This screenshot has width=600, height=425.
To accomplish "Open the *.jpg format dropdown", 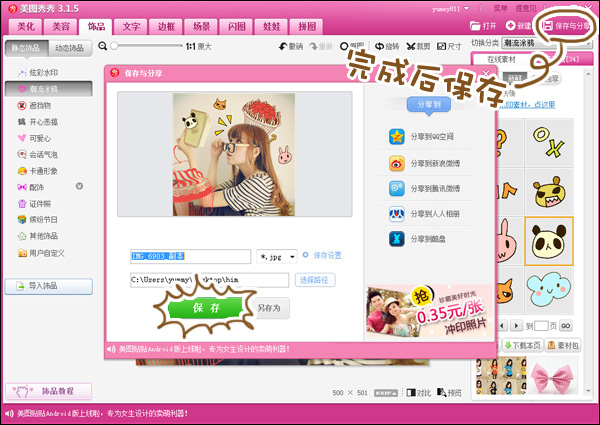I will 277,256.
